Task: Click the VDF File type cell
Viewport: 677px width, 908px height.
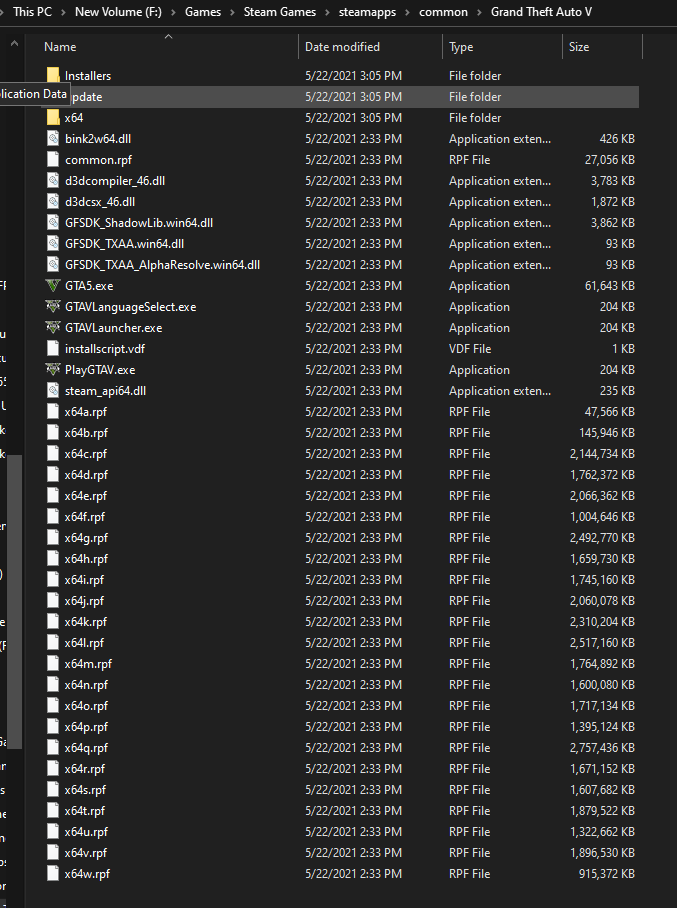Action: pos(470,349)
